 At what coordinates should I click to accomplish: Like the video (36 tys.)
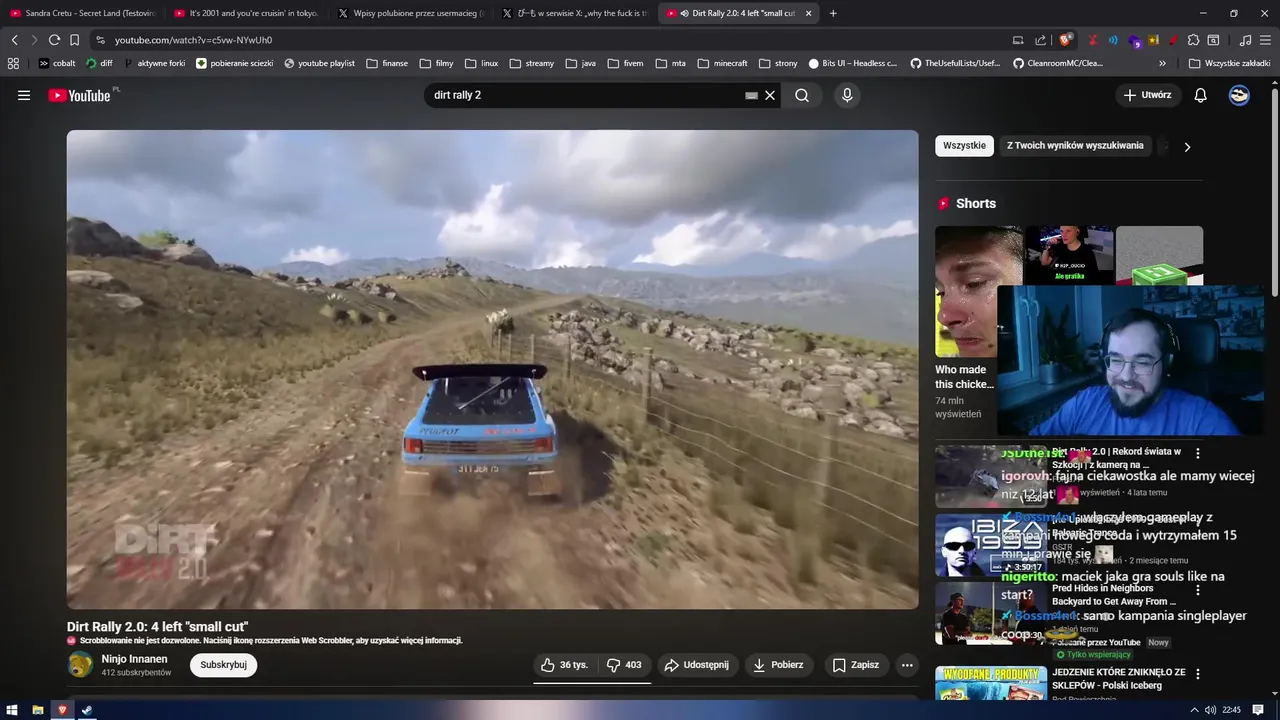(x=564, y=665)
